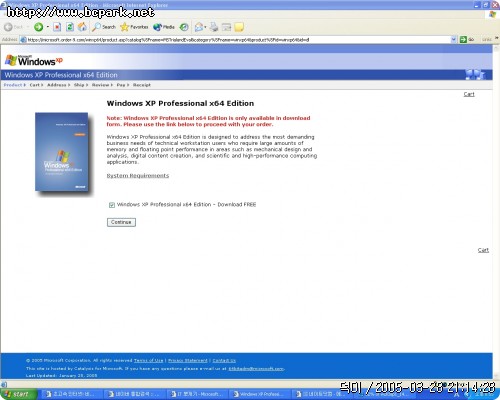This screenshot has height=400, width=500.
Task: Click the yellow note toolbar icon
Action: [239, 27]
